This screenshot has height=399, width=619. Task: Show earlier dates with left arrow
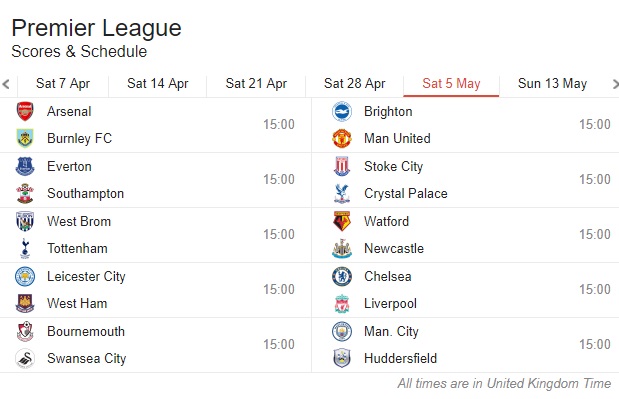pyautogui.click(x=6, y=84)
